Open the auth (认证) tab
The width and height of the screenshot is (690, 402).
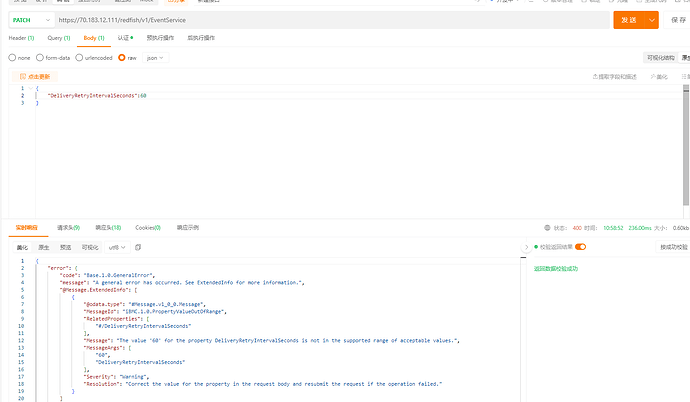(125, 38)
